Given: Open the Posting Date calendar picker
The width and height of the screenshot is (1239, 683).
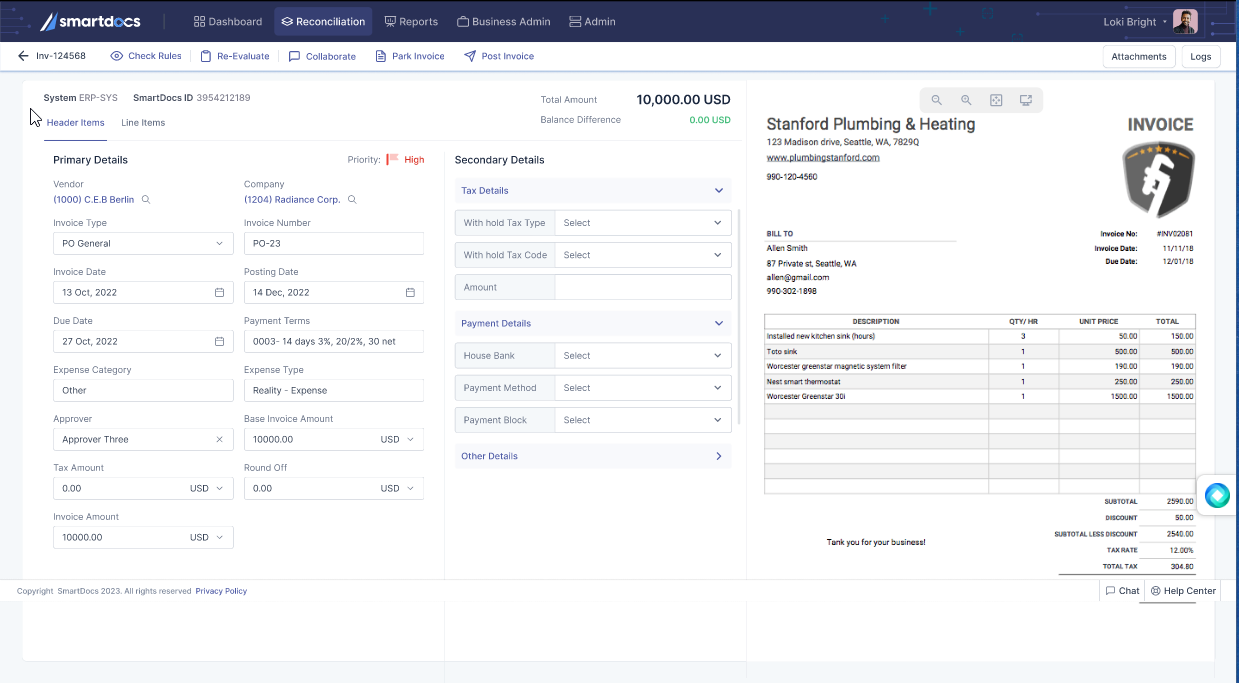Looking at the screenshot, I should tap(410, 292).
